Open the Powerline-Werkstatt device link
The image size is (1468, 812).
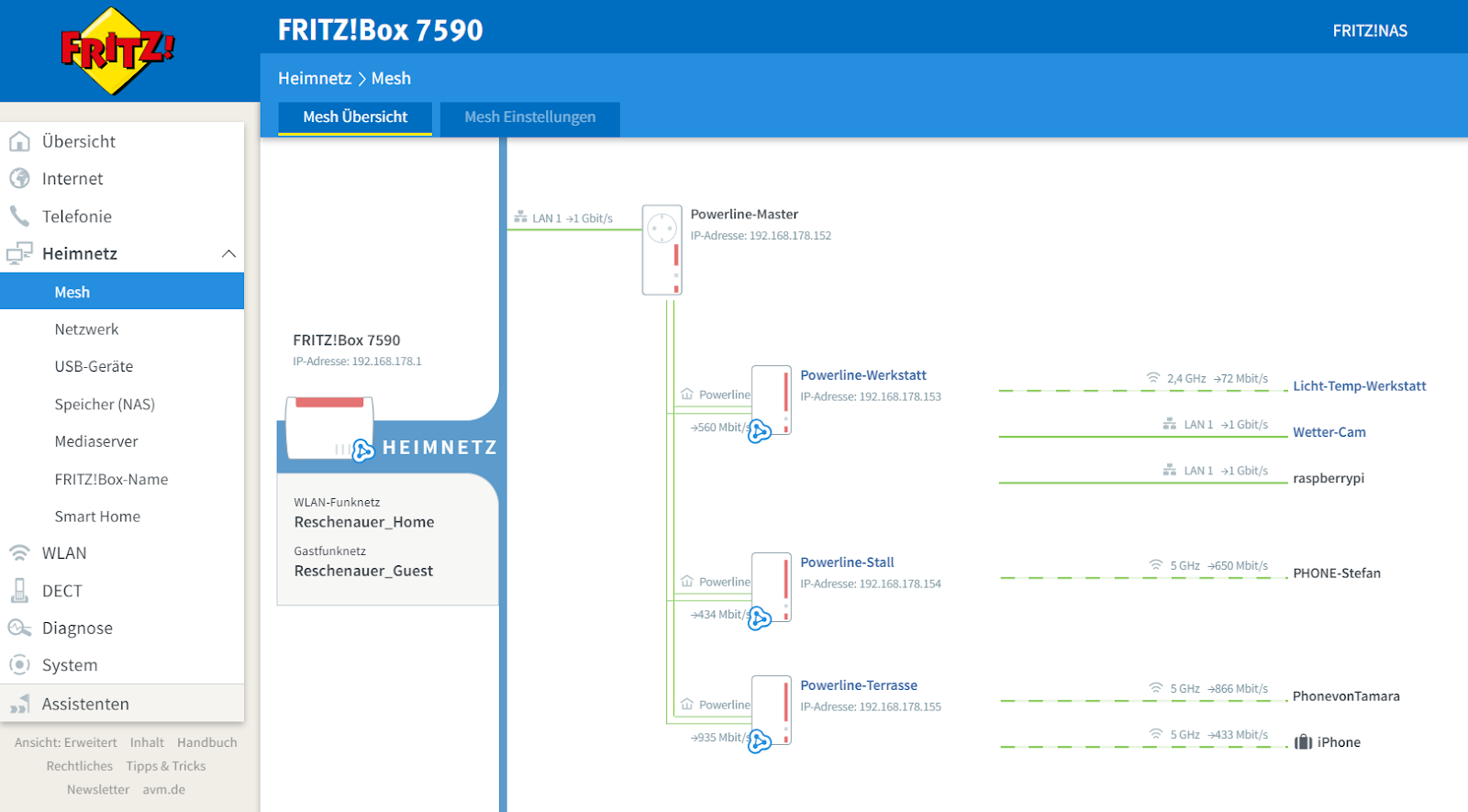[863, 375]
